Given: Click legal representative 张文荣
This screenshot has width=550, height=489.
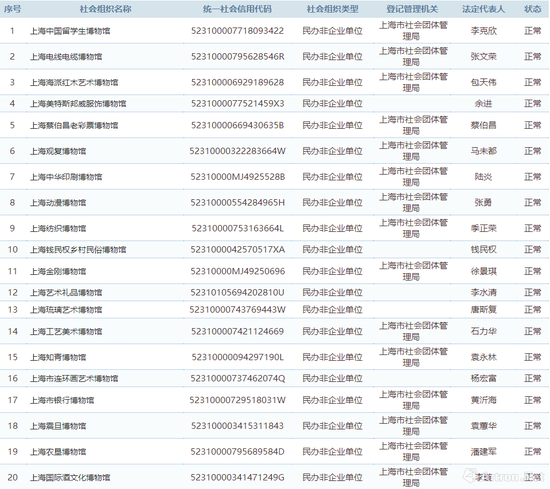Looking at the screenshot, I should click(483, 56).
